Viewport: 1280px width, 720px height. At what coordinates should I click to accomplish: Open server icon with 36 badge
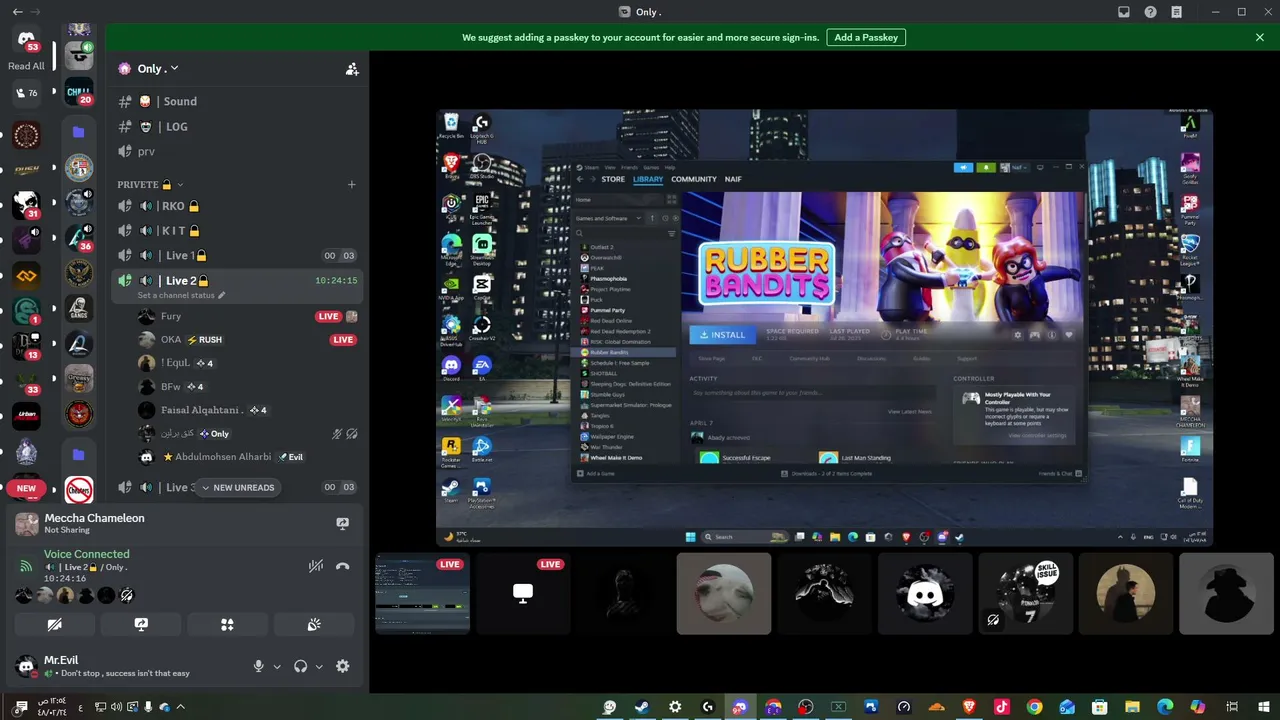coord(79,238)
